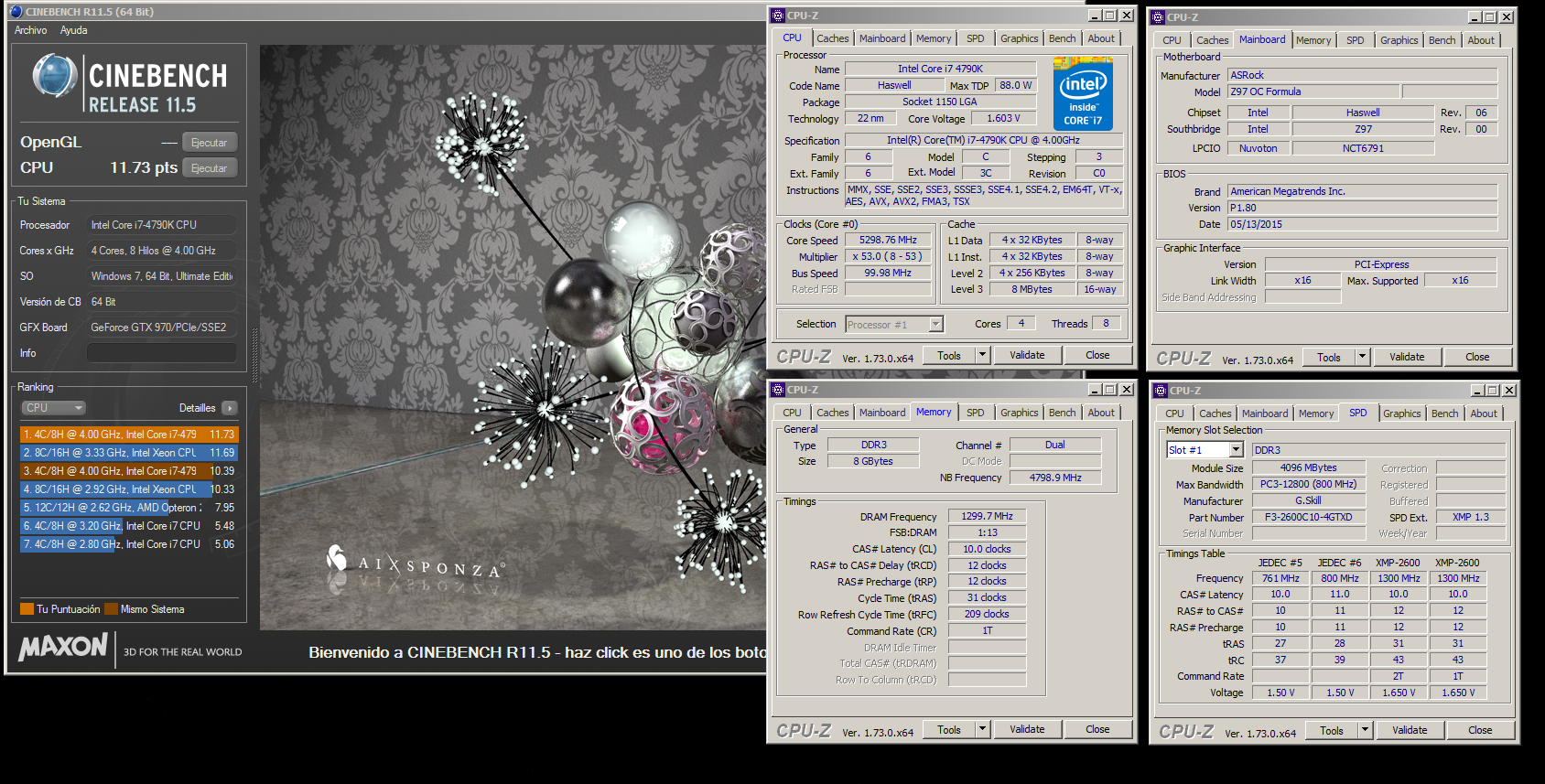Viewport: 1545px width, 784px height.
Task: Open Tools dropdown arrow in CPU-Z CPU window
Action: click(x=983, y=356)
